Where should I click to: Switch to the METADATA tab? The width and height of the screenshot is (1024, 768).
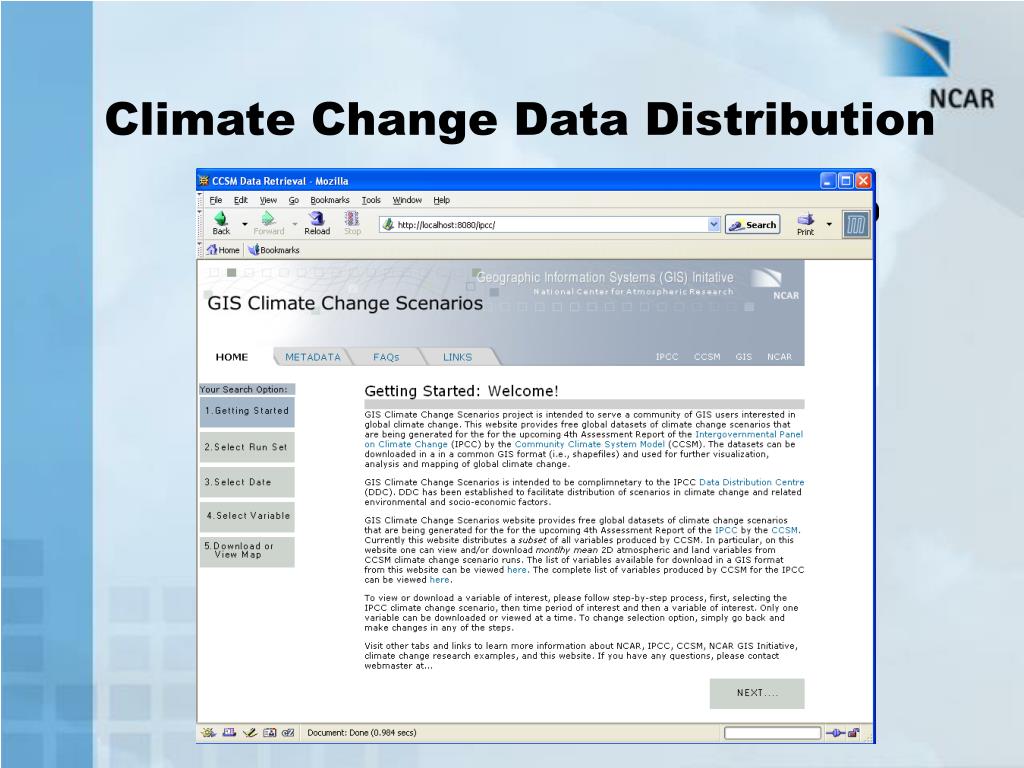pos(313,357)
